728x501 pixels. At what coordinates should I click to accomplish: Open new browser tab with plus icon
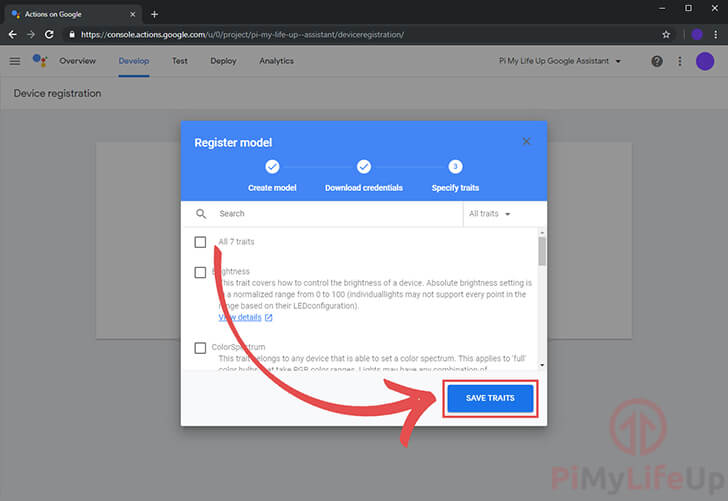(x=154, y=14)
